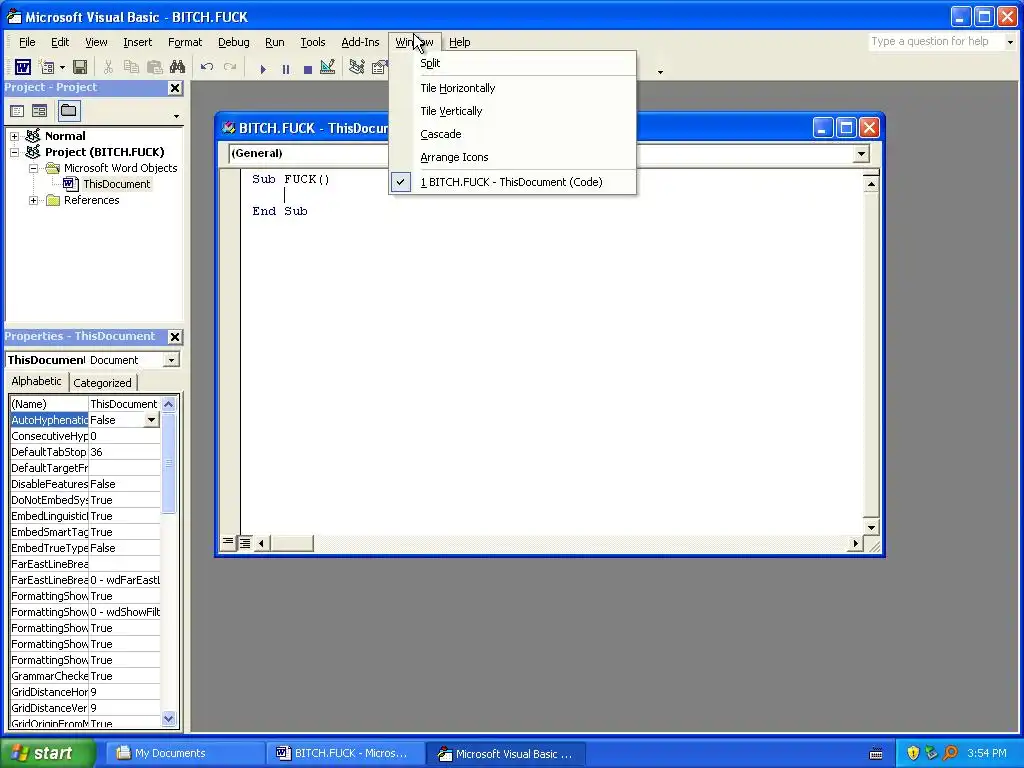The height and width of the screenshot is (768, 1024).
Task: Open the Insert object dropdown arrow
Action: tap(62, 68)
